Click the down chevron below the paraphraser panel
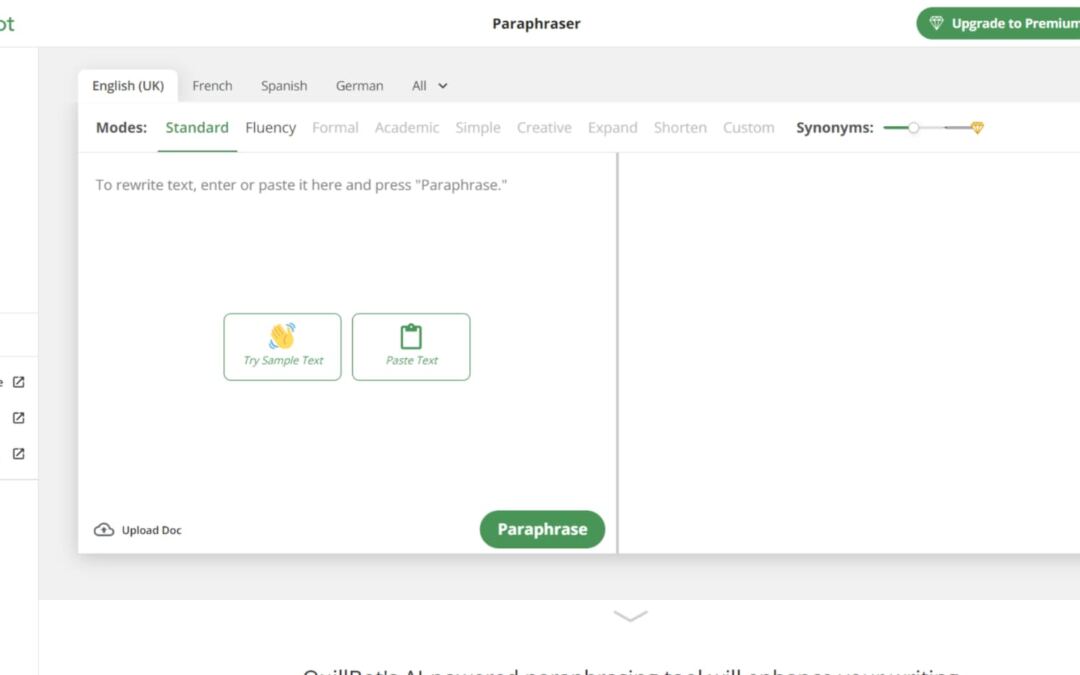Image resolution: width=1080 pixels, height=675 pixels. [x=630, y=616]
